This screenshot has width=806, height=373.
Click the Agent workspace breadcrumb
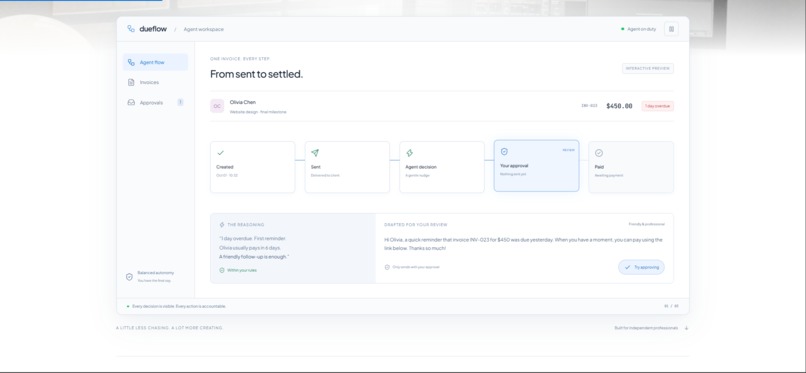pos(204,29)
